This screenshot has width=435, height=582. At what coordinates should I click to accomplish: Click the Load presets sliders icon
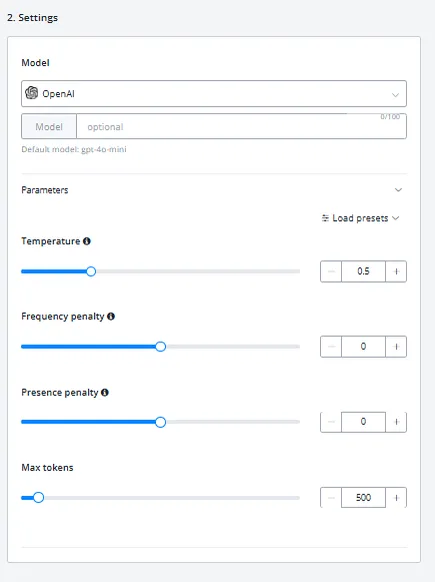325,218
